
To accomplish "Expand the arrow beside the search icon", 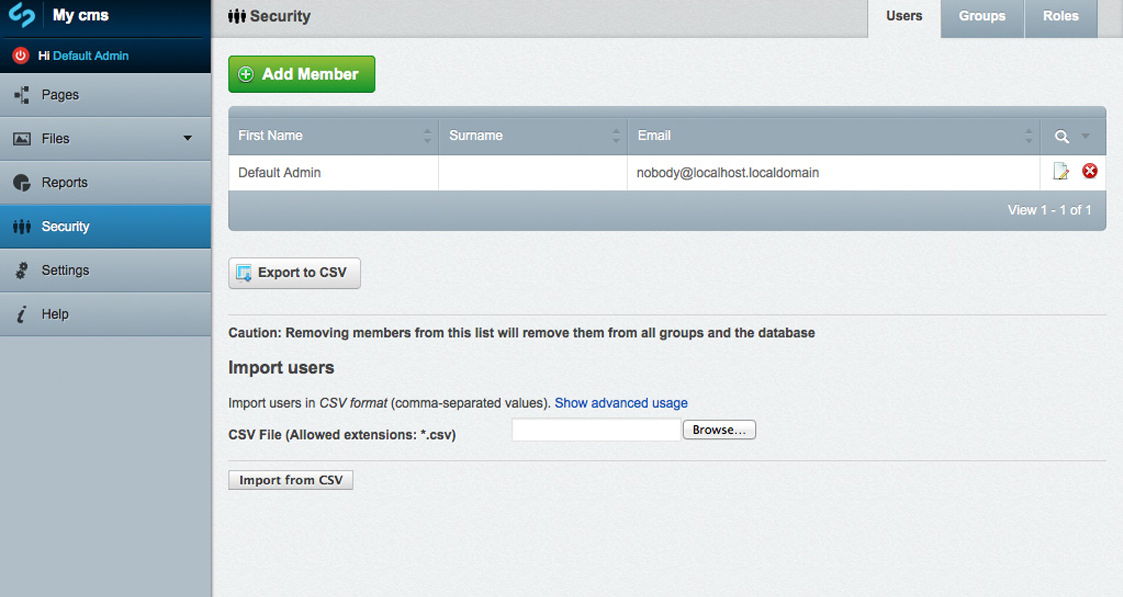I will pos(1085,136).
